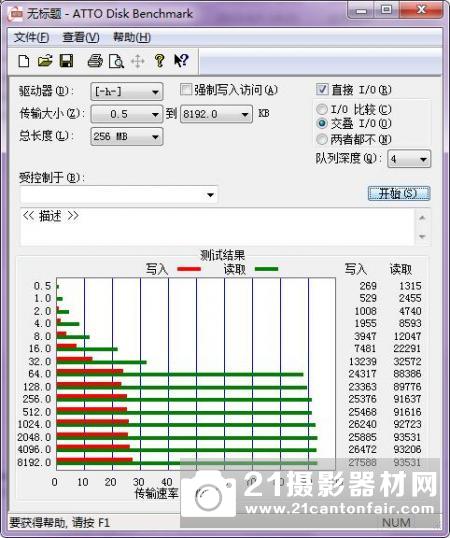
Task: Click the 512.0 row label
Action: pos(37,412)
